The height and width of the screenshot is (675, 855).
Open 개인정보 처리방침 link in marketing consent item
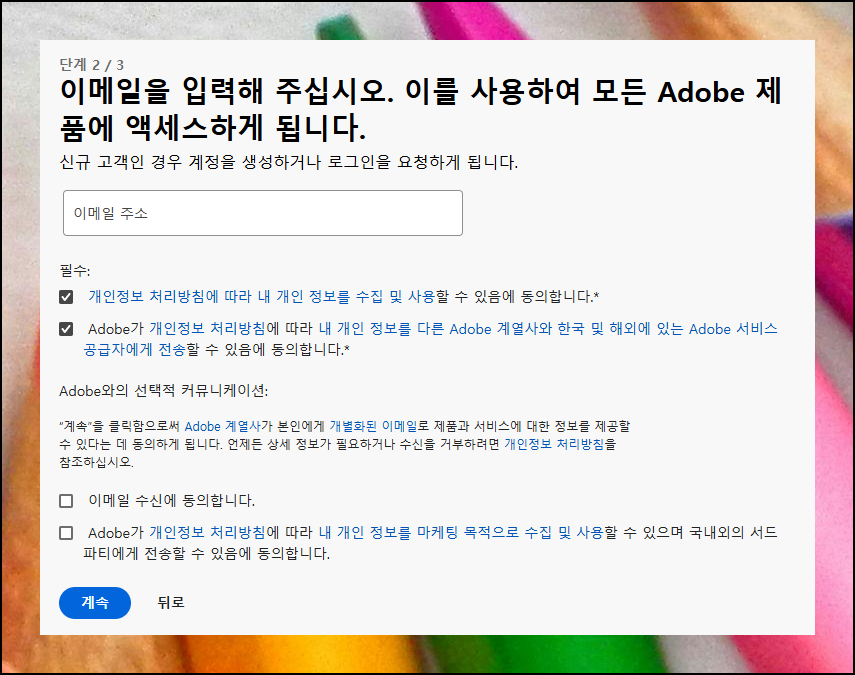coord(207,532)
